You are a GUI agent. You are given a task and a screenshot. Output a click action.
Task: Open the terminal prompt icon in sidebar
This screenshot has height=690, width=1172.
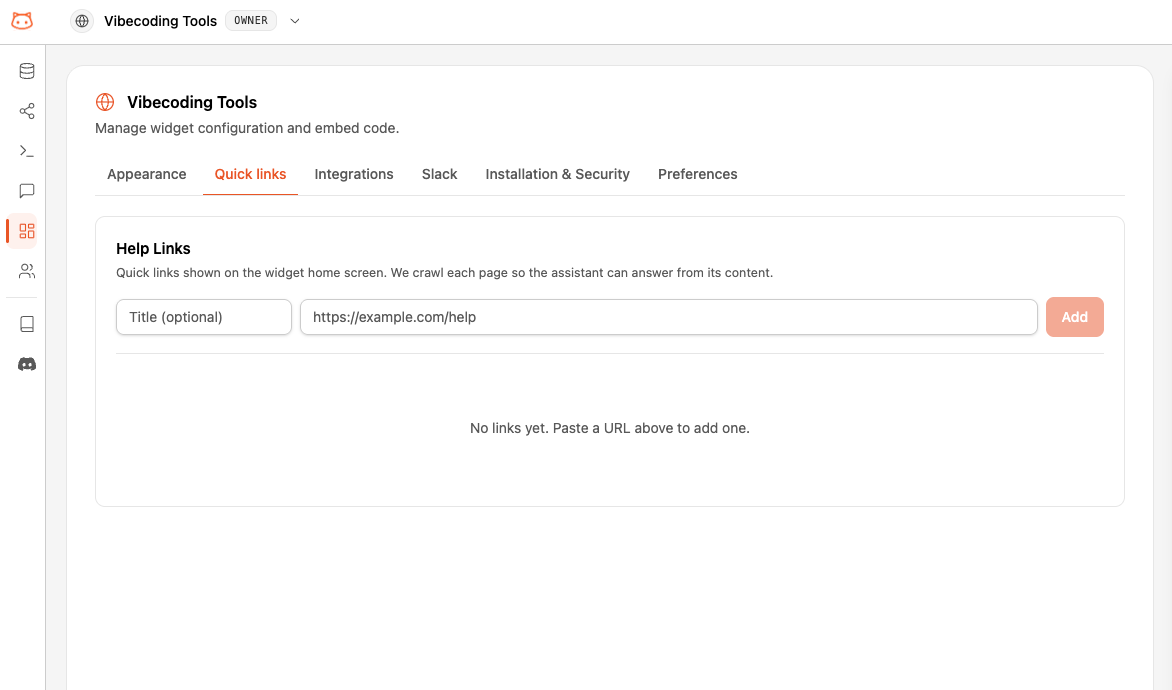click(27, 151)
